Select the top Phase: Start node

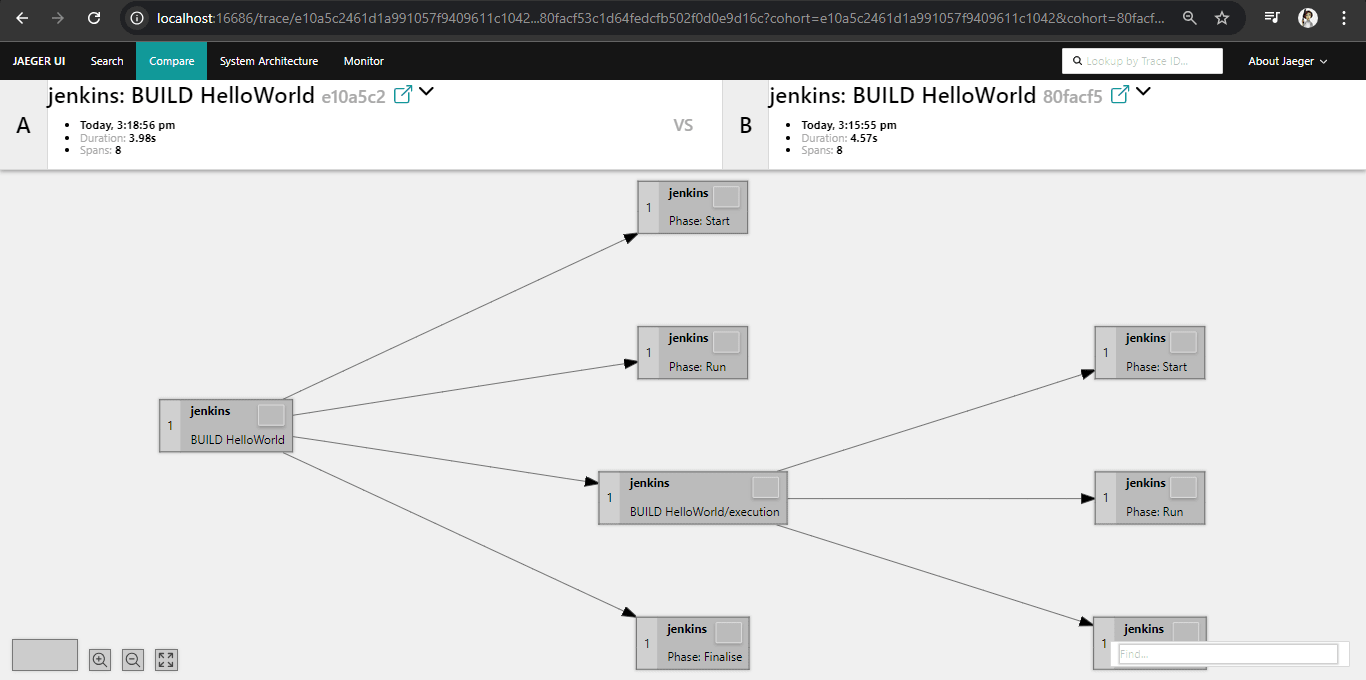[x=692, y=207]
